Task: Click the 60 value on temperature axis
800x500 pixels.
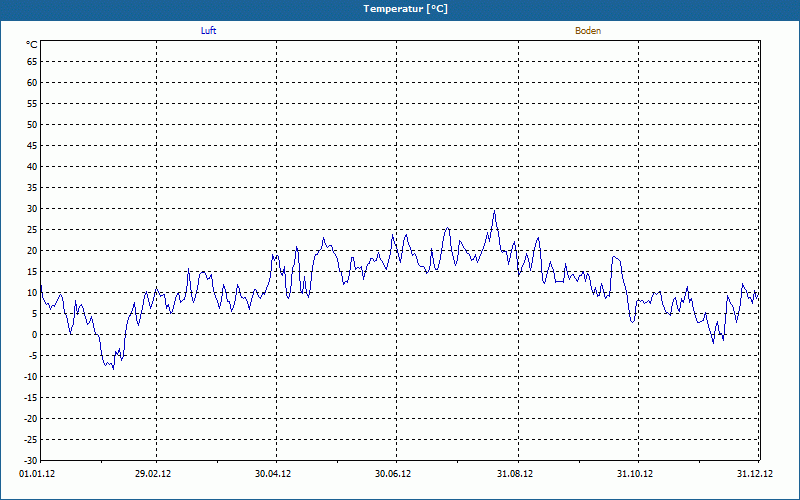Action: (32, 83)
